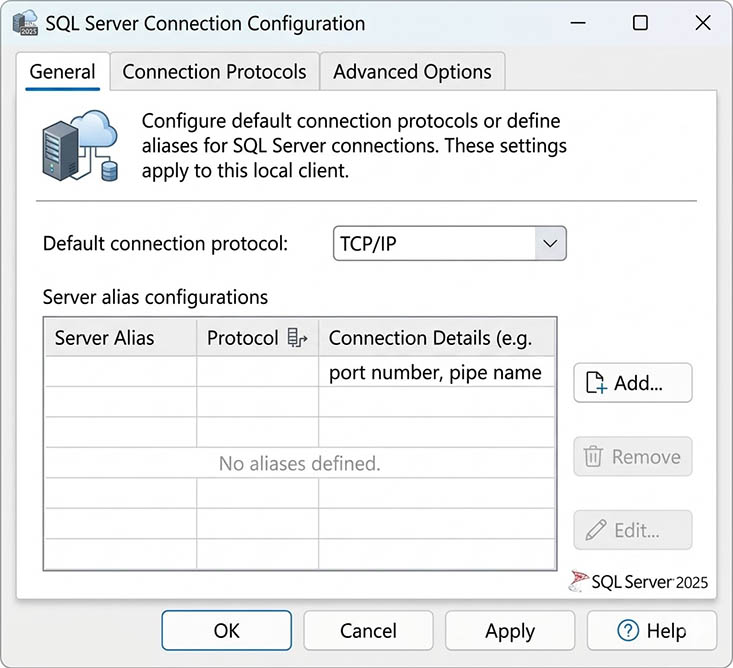Click the sort icon in Protocol column header
733x668 pixels.
click(x=297, y=338)
